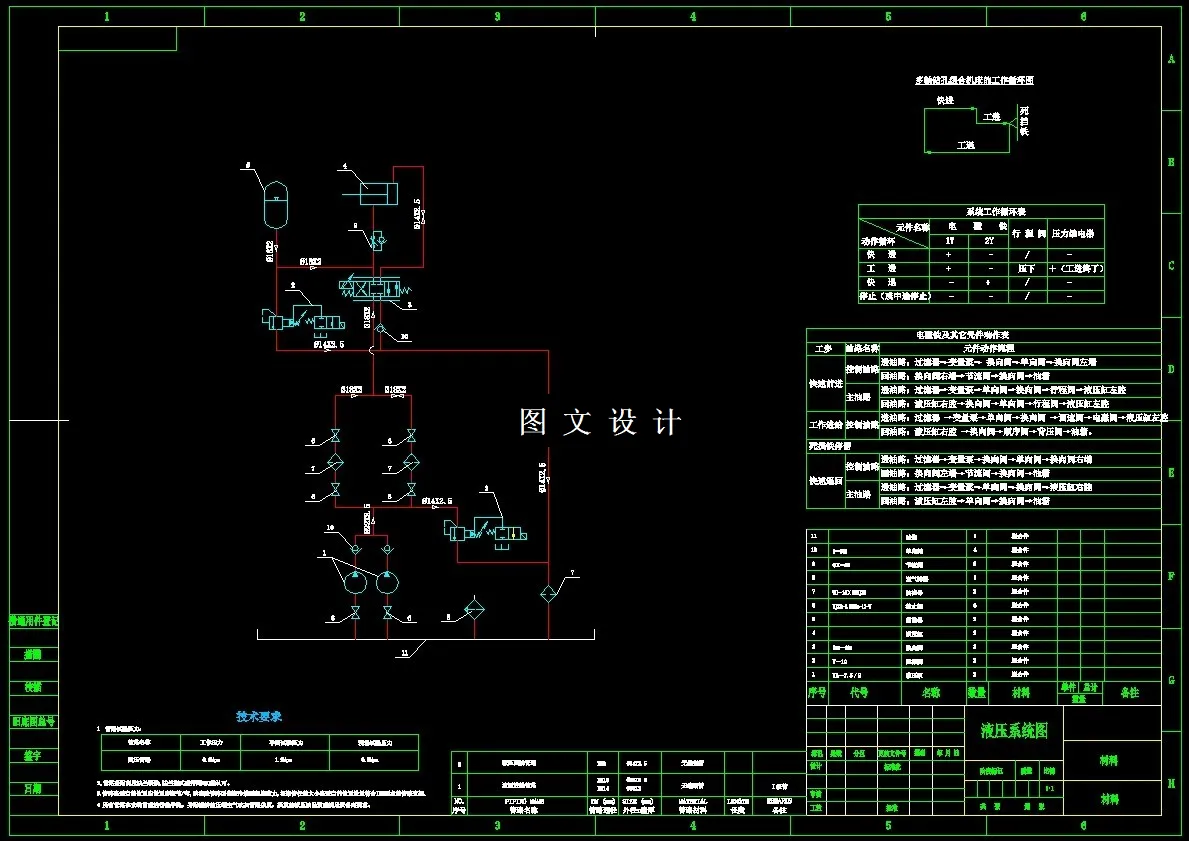Click the 签字 label on the left margin
The height and width of the screenshot is (841, 1189).
(x=33, y=755)
